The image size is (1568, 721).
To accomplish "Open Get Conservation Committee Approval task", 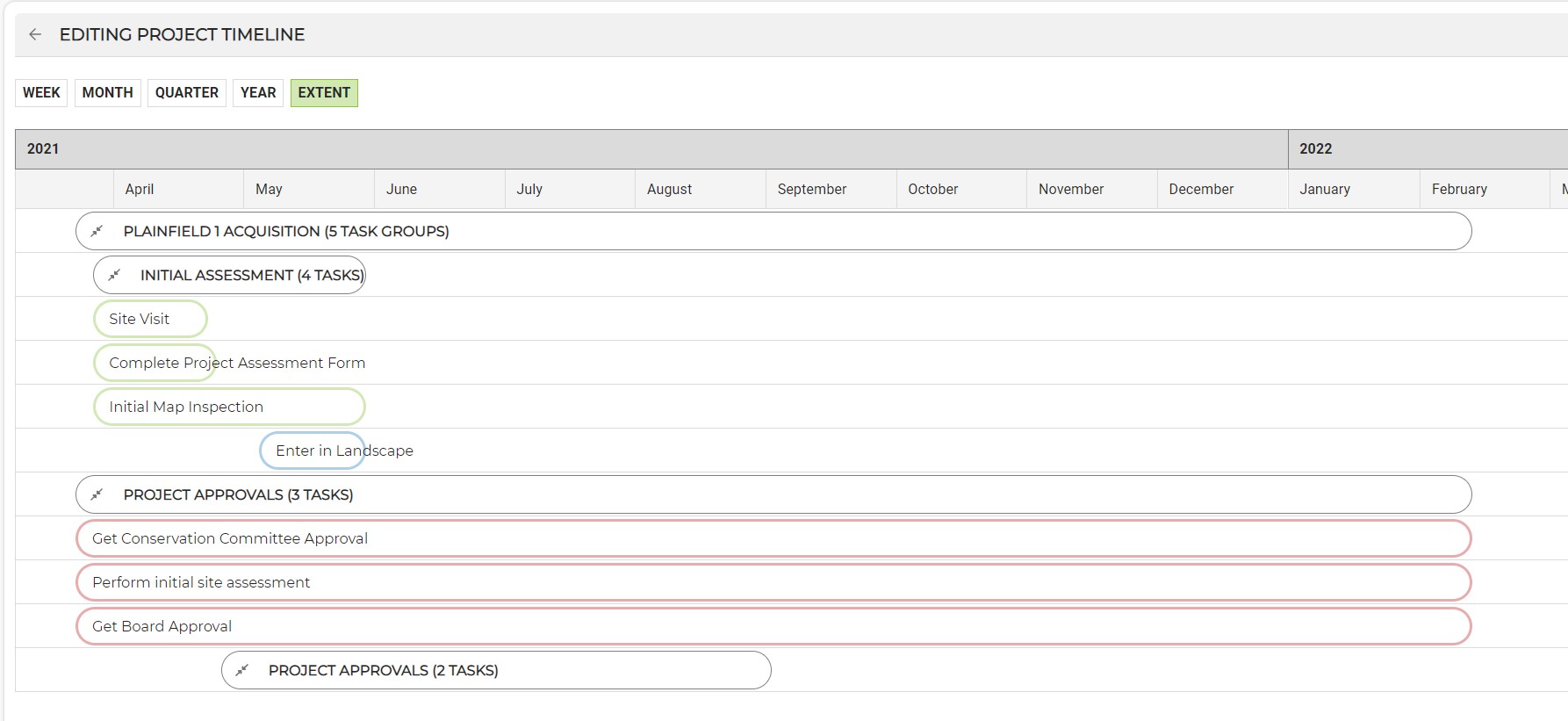I will click(x=773, y=538).
